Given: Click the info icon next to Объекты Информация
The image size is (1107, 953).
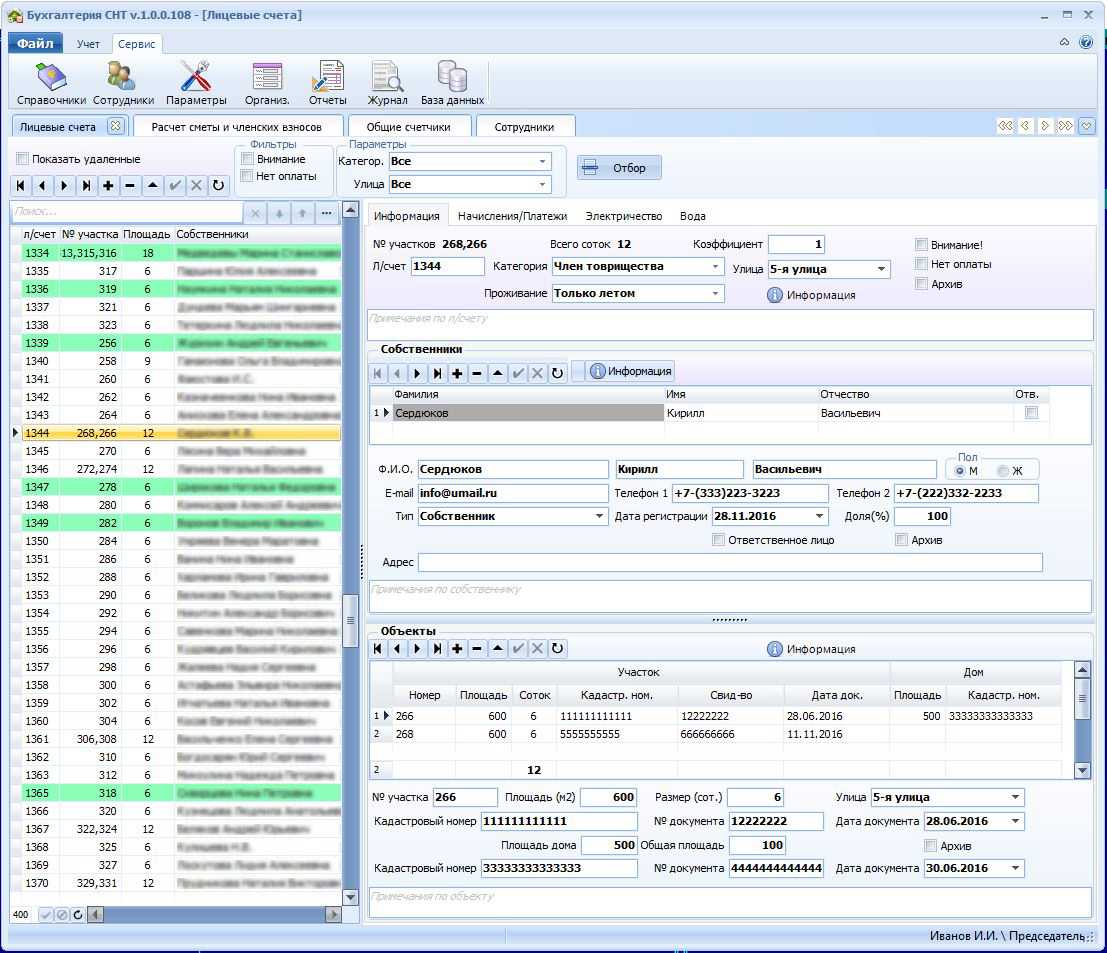Looking at the screenshot, I should pyautogui.click(x=774, y=649).
